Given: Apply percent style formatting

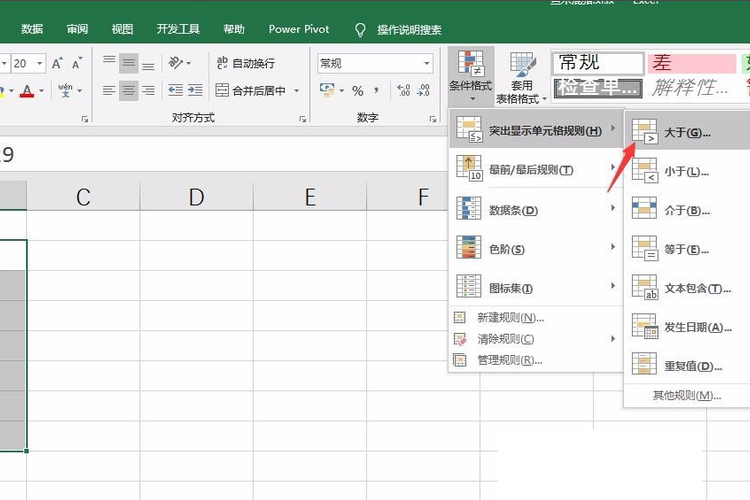Looking at the screenshot, I should tap(358, 90).
